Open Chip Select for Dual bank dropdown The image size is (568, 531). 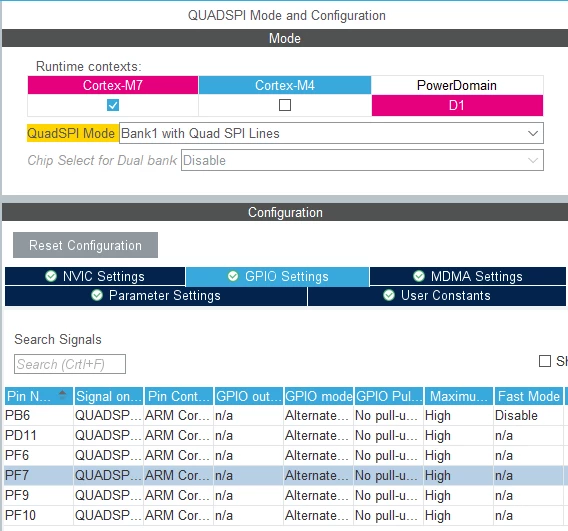tap(362, 160)
